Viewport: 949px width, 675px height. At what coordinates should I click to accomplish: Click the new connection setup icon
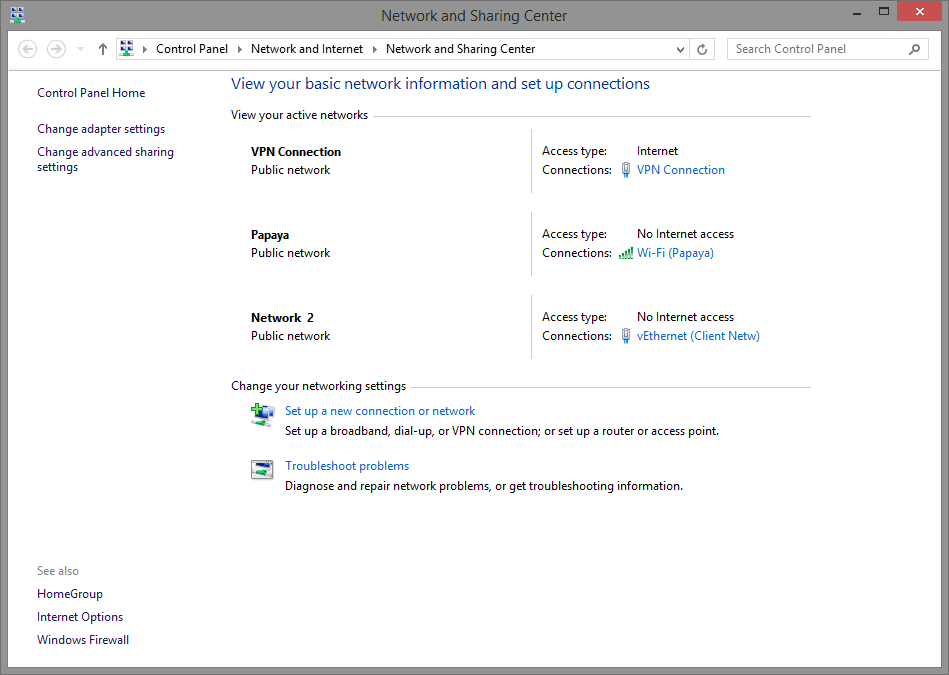tap(263, 415)
